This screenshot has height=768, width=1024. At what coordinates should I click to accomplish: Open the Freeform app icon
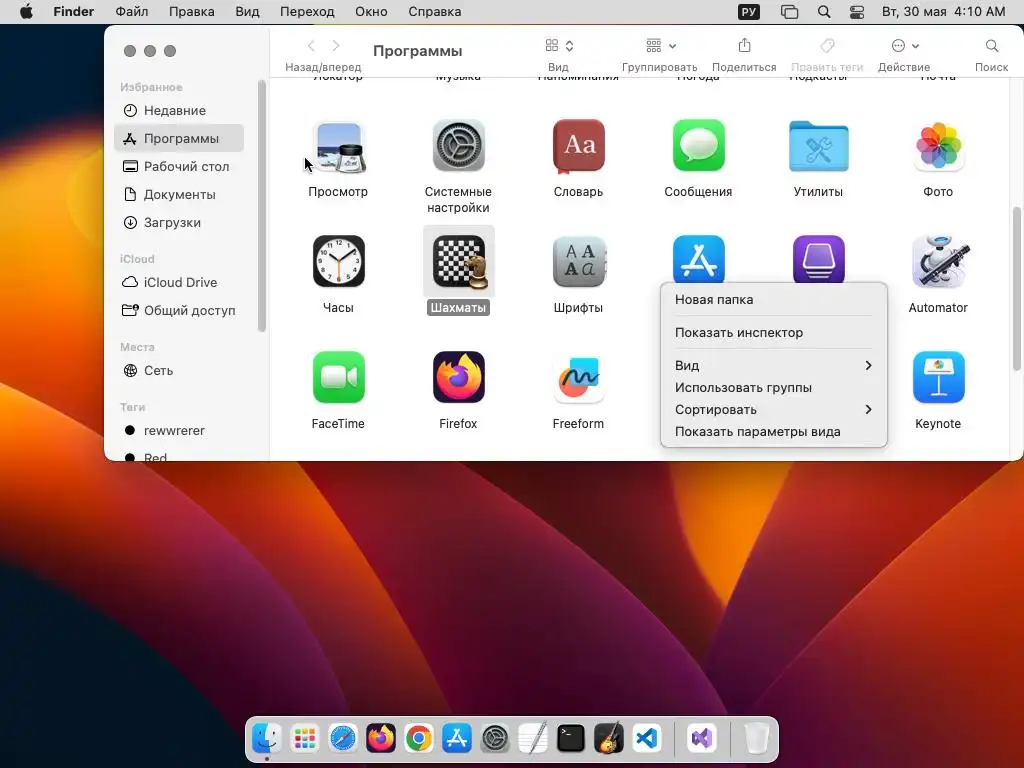(579, 377)
